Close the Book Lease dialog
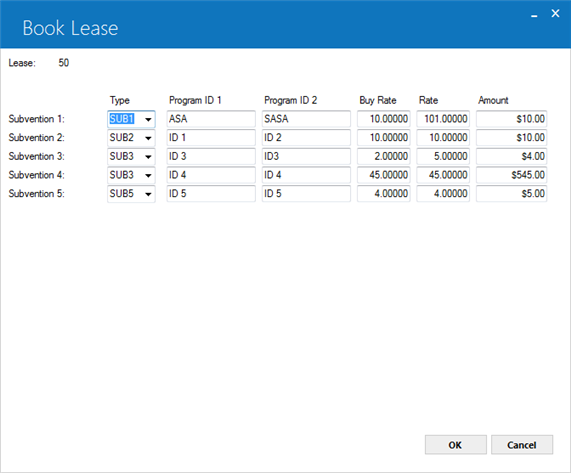Viewport: 571px width, 473px height. pyautogui.click(x=555, y=13)
